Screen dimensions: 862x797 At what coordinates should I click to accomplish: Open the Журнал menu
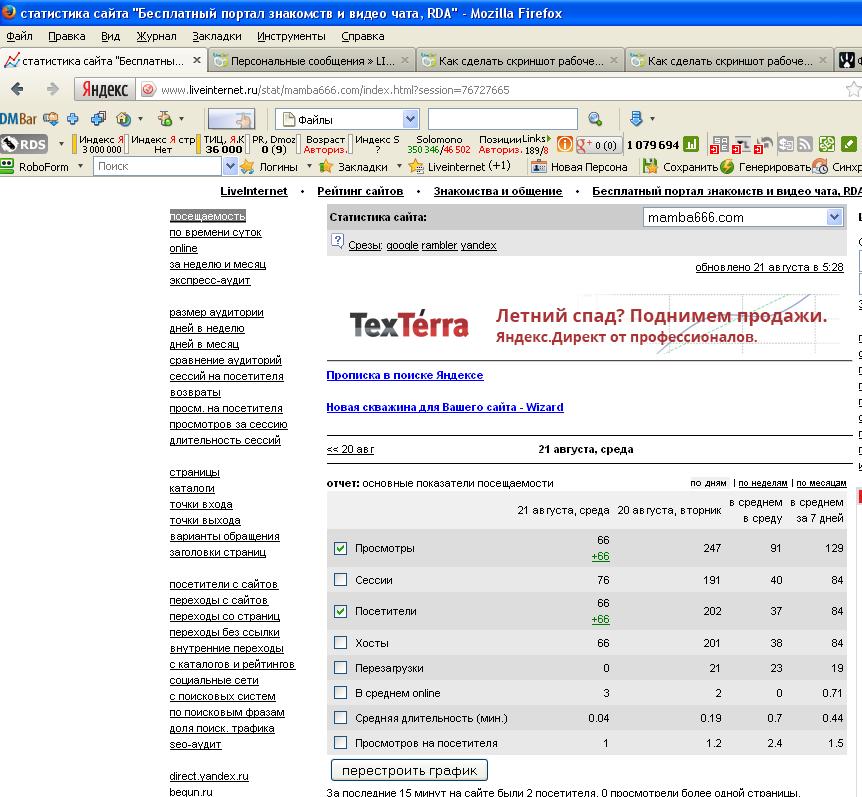tap(157, 36)
